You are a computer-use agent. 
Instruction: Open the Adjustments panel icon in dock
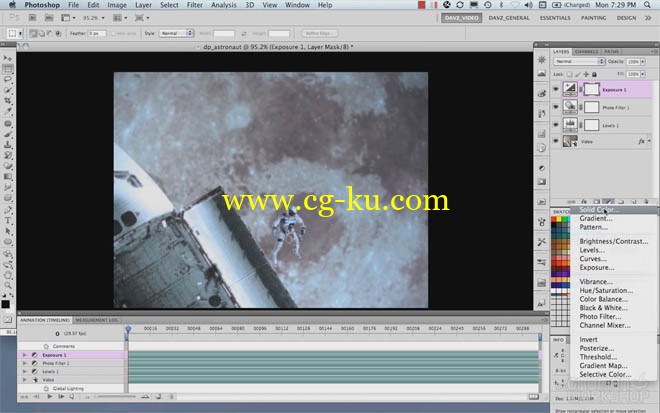542,168
